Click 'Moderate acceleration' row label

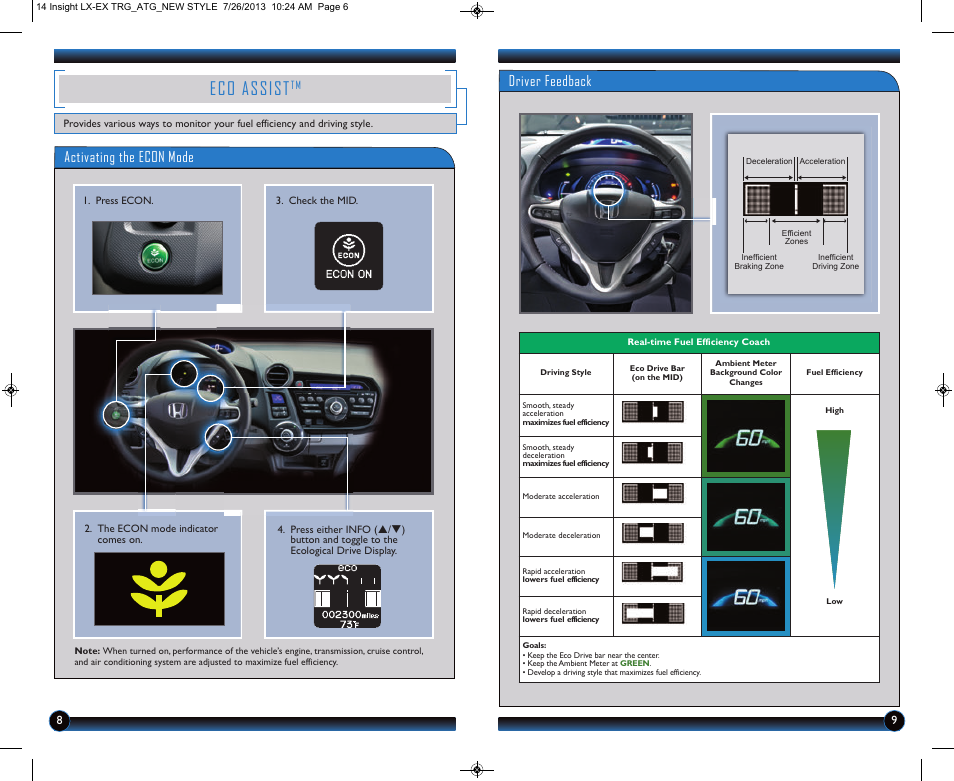click(561, 496)
